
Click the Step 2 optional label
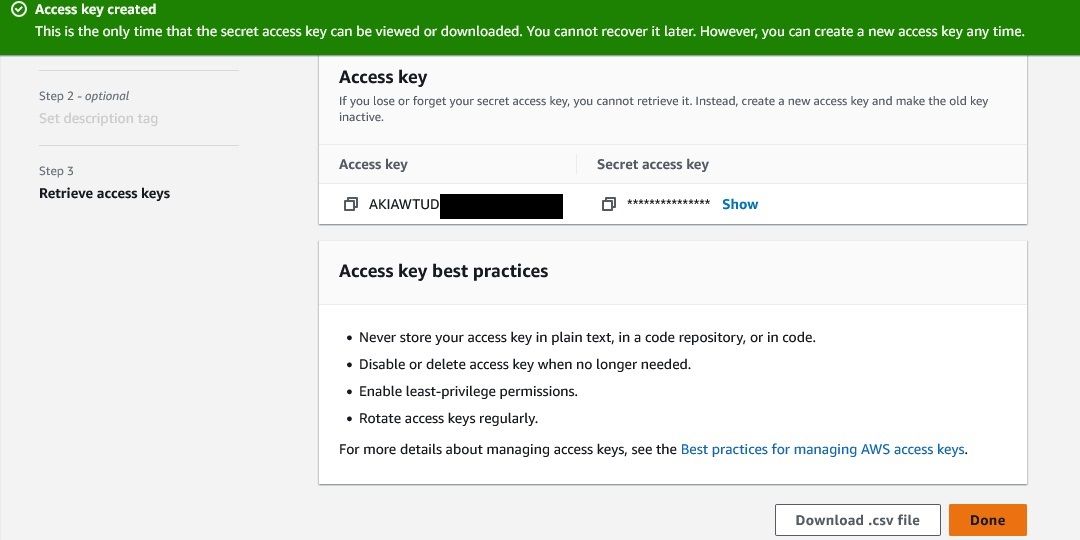(84, 96)
